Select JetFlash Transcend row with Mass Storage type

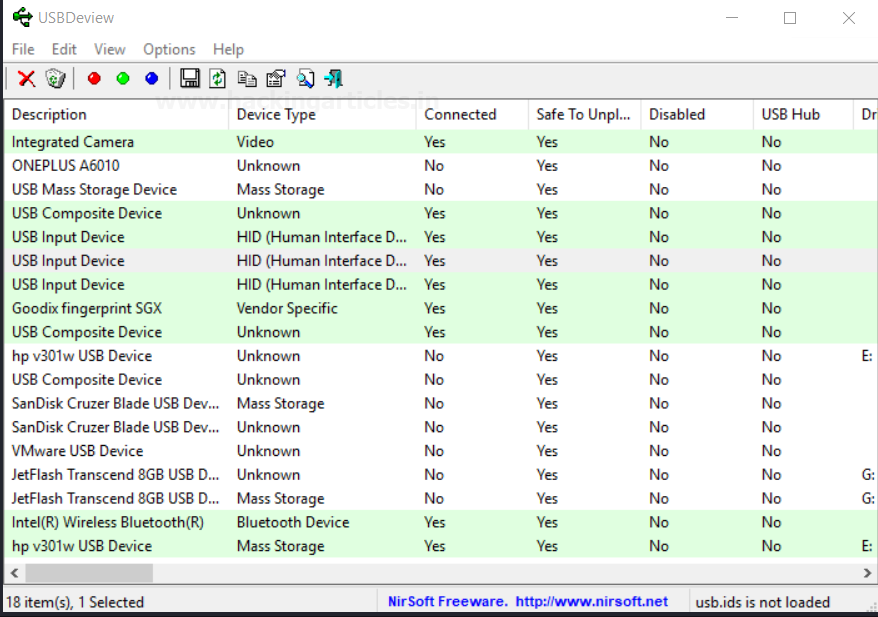pos(441,498)
